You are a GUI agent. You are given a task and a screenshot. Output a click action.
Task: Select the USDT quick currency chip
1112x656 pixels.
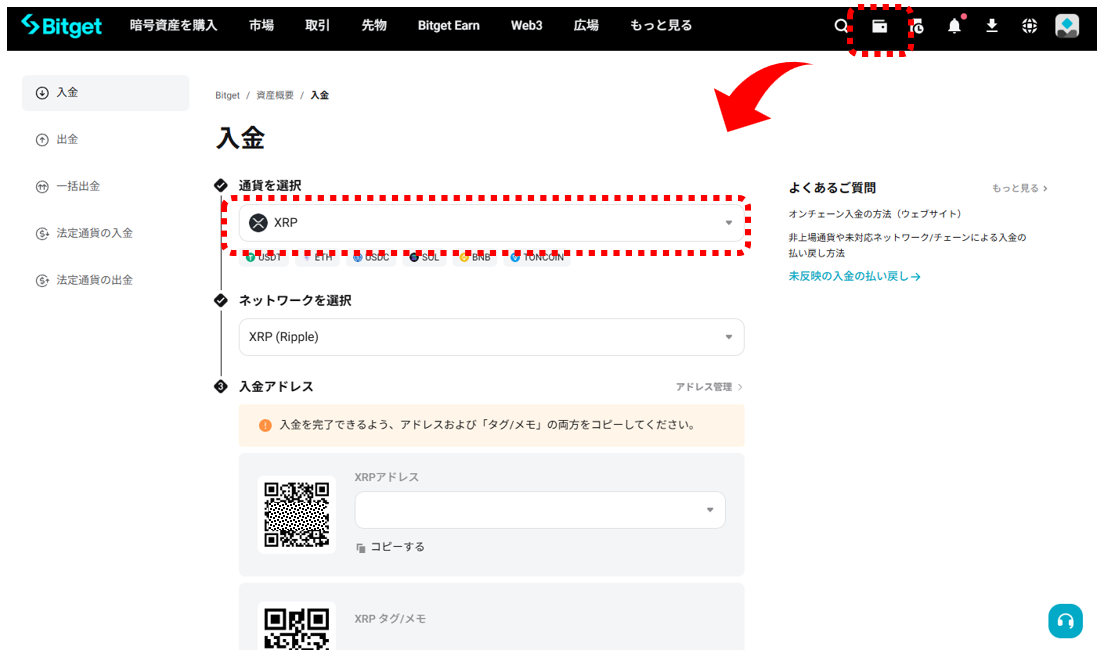coord(265,258)
